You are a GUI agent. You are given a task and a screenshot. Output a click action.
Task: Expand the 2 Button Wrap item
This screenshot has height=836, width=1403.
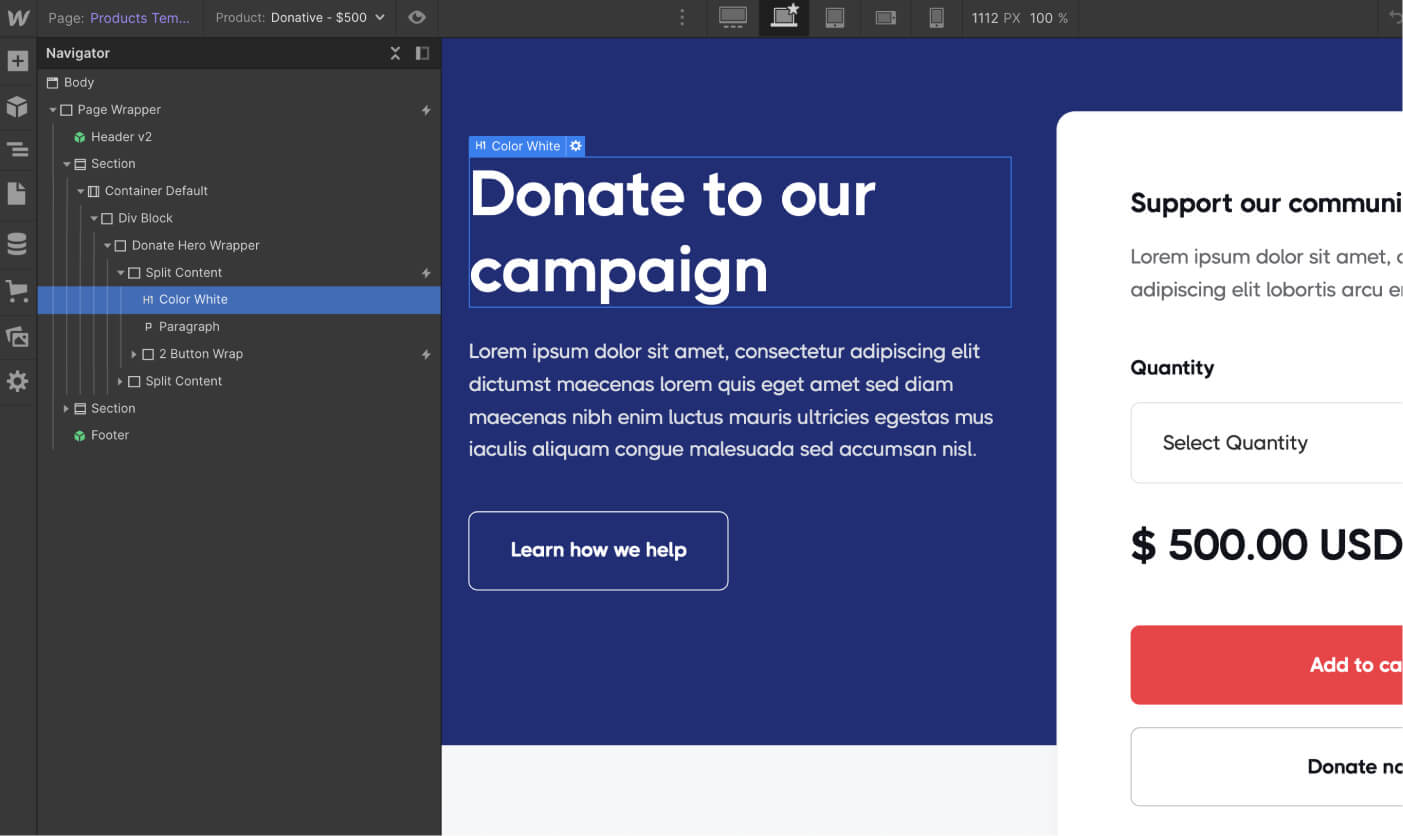point(134,353)
